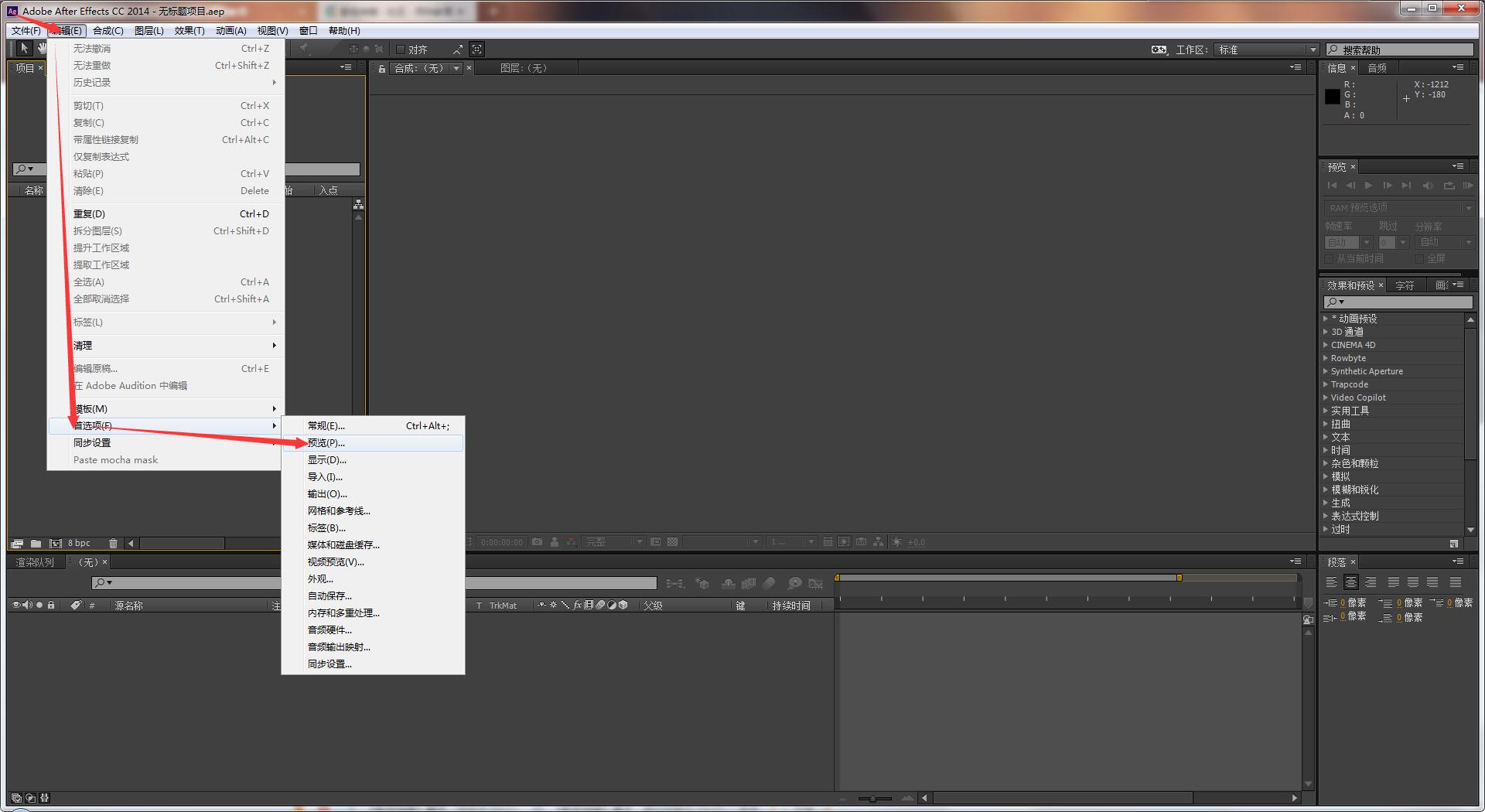Open the 工作区 标准 workspace dropdown

pos(1265,49)
